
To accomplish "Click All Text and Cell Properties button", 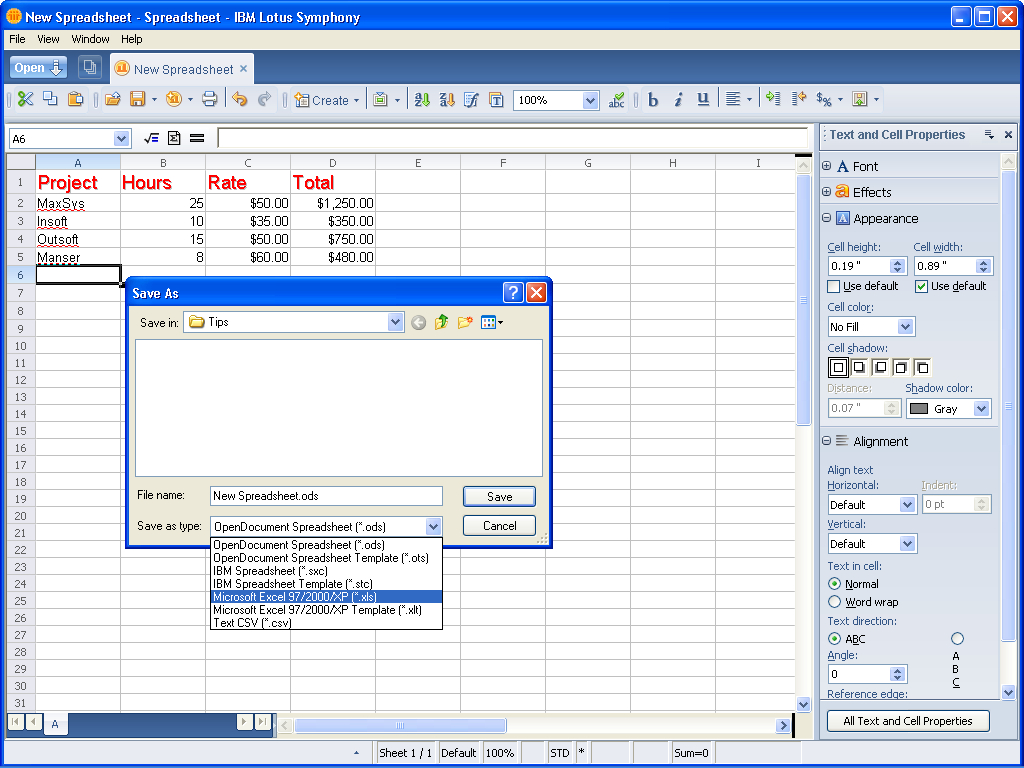I will point(908,720).
